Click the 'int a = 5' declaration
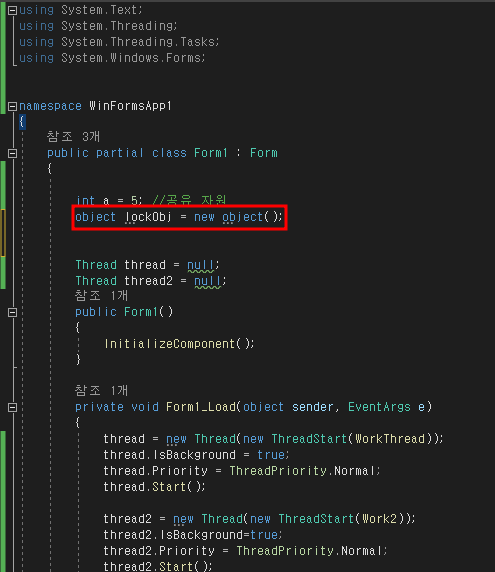This screenshot has height=572, width=495. click(x=109, y=201)
